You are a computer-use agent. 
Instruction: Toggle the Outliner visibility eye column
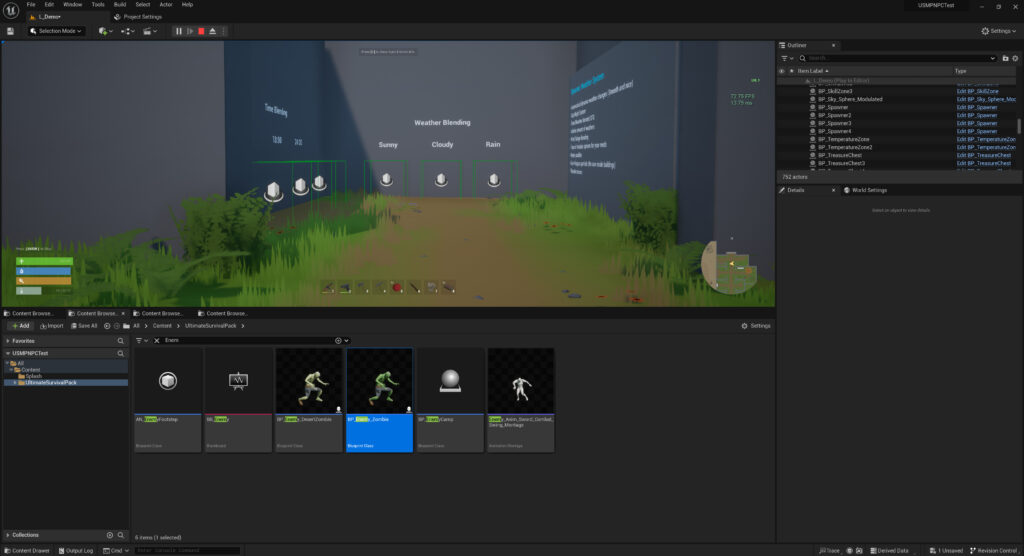pyautogui.click(x=782, y=71)
